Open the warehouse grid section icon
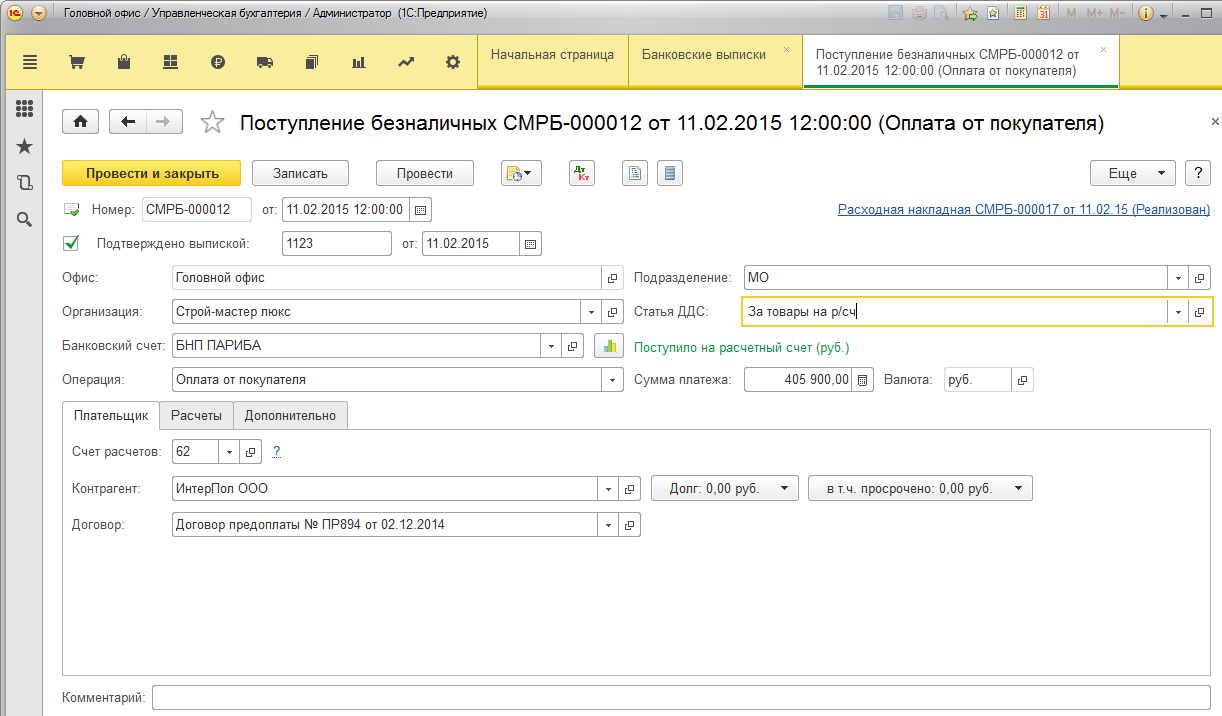Screen dimensions: 1222x716 click(x=170, y=62)
